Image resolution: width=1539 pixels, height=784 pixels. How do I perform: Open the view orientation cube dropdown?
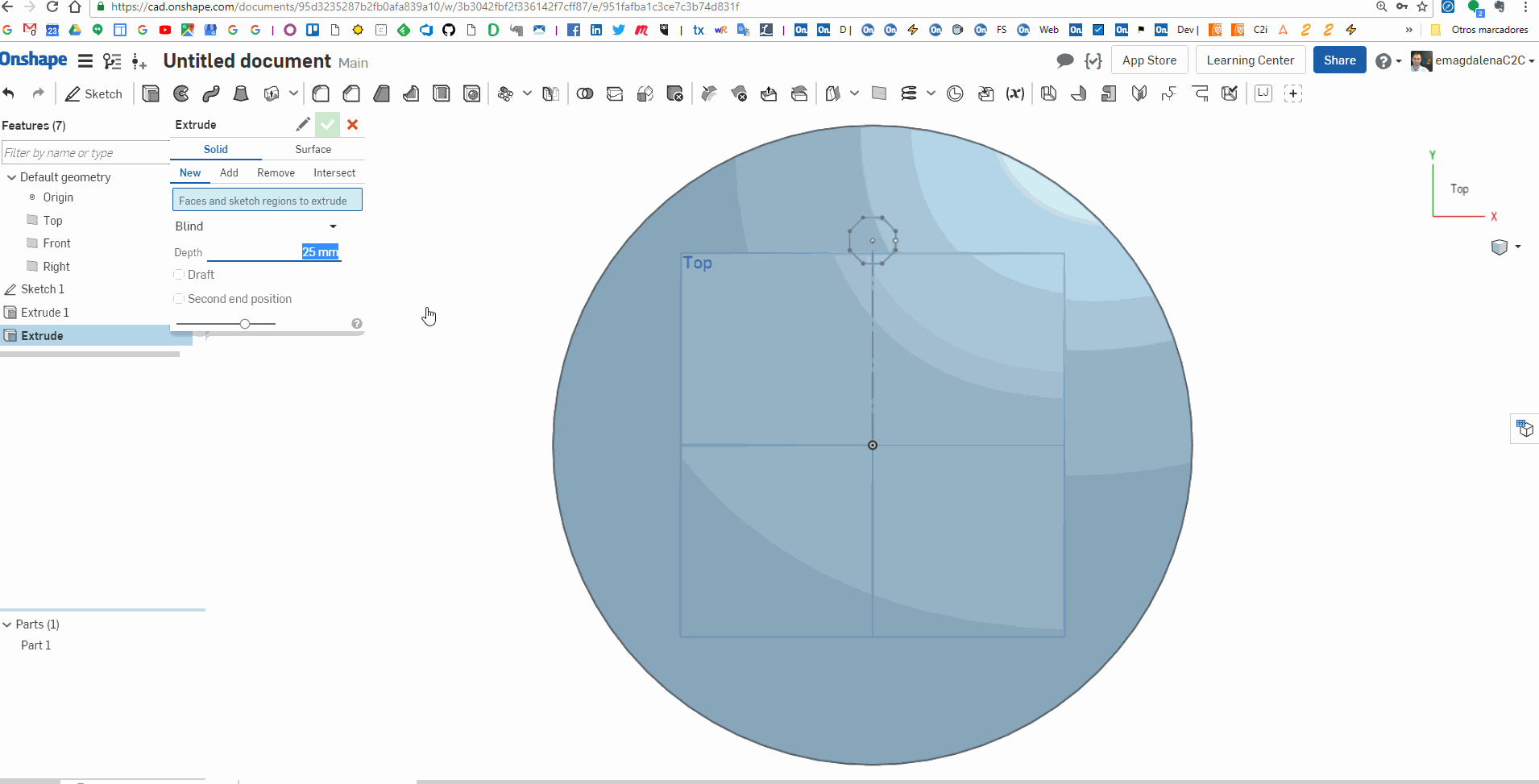click(x=1516, y=247)
